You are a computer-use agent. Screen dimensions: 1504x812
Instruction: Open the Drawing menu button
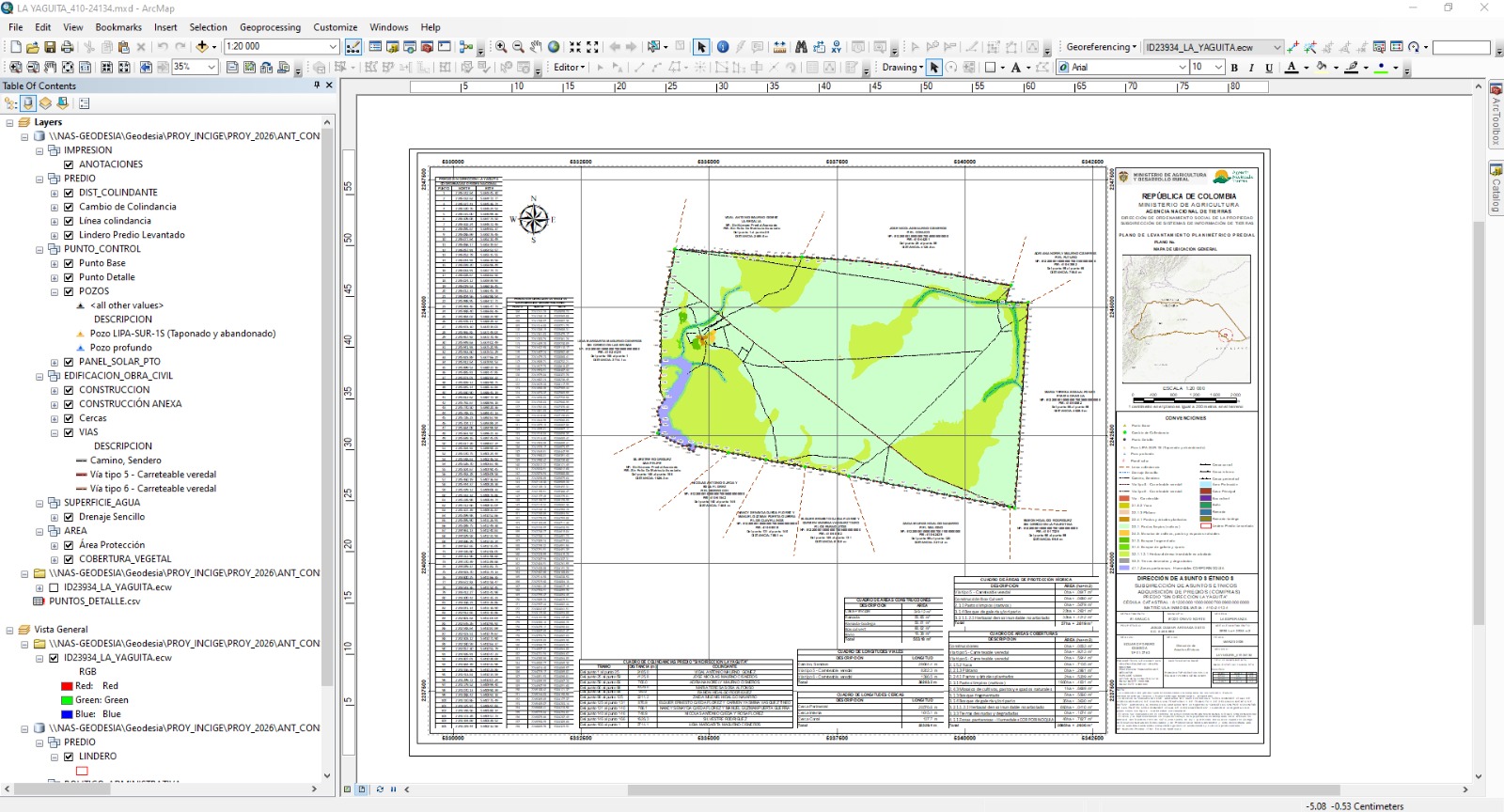tap(902, 68)
